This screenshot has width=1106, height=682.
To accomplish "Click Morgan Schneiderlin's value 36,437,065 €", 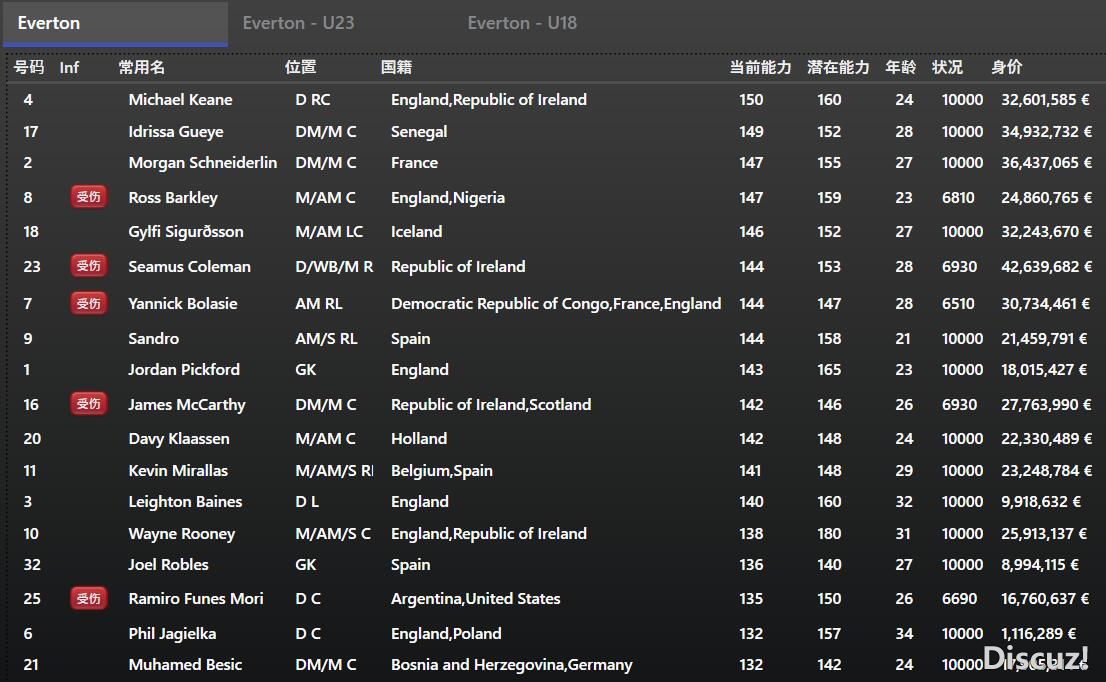I will pos(1046,163).
